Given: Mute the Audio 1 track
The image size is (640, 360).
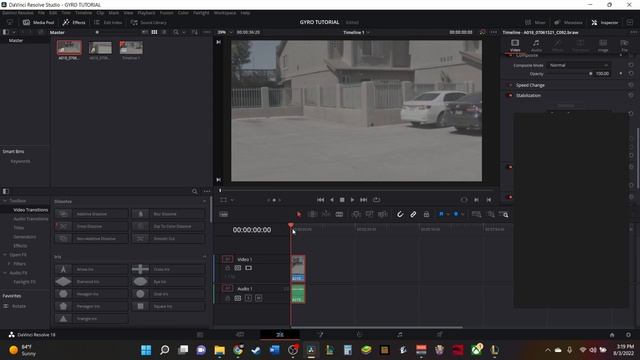Looking at the screenshot, I should coord(259,298).
